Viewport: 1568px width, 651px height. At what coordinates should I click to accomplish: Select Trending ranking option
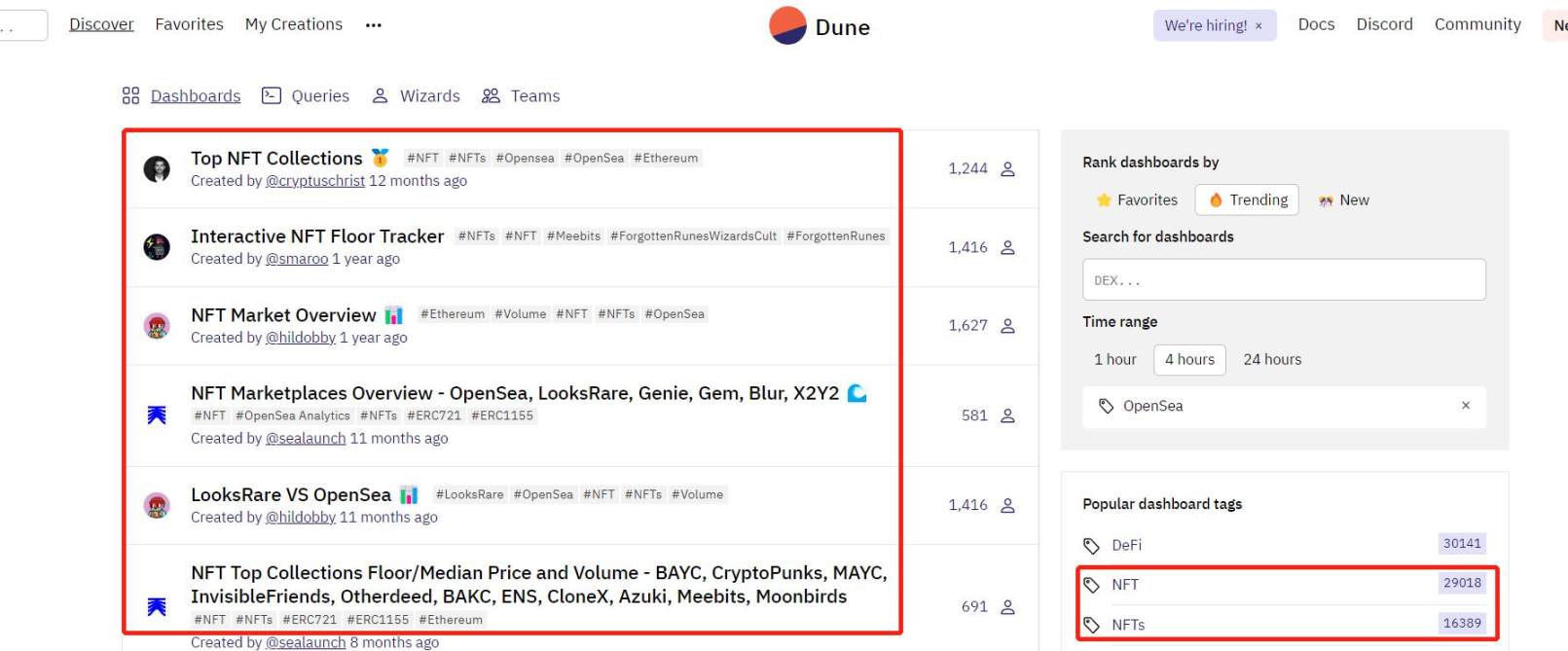click(1247, 199)
